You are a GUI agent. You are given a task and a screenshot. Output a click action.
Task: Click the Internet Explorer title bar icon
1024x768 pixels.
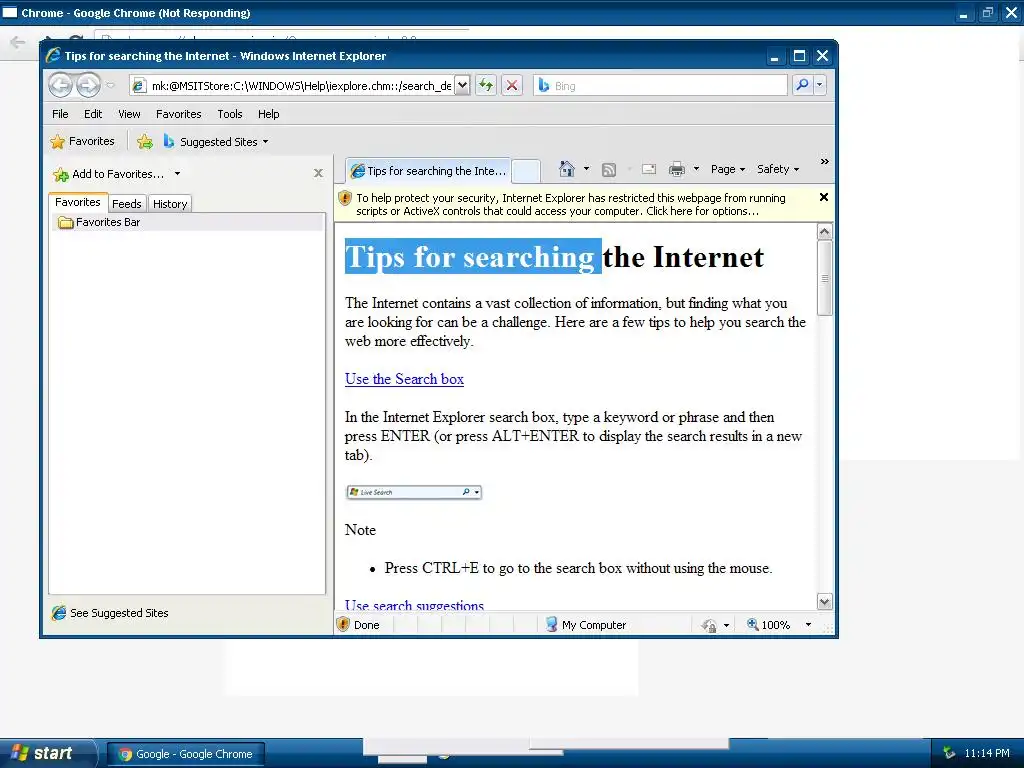53,56
